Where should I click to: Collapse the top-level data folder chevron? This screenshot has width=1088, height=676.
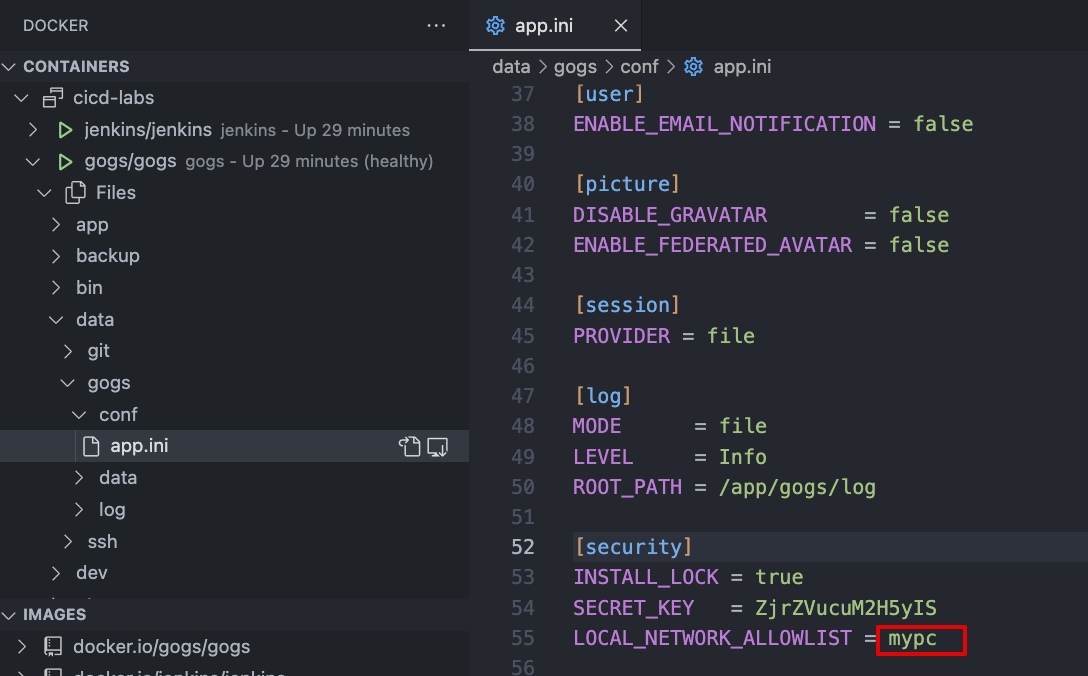[x=56, y=320]
